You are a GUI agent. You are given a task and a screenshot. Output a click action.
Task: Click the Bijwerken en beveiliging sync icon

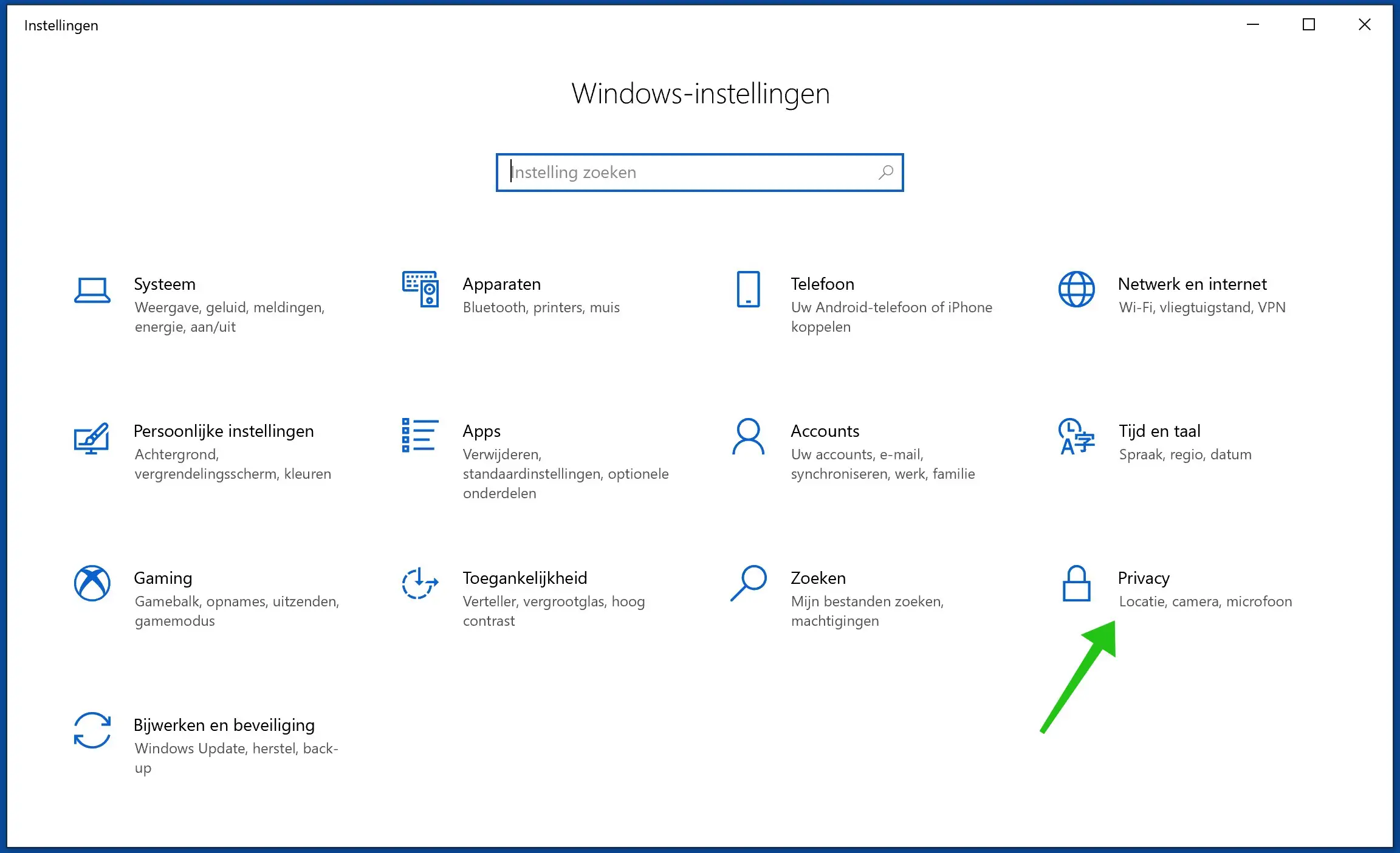92,730
